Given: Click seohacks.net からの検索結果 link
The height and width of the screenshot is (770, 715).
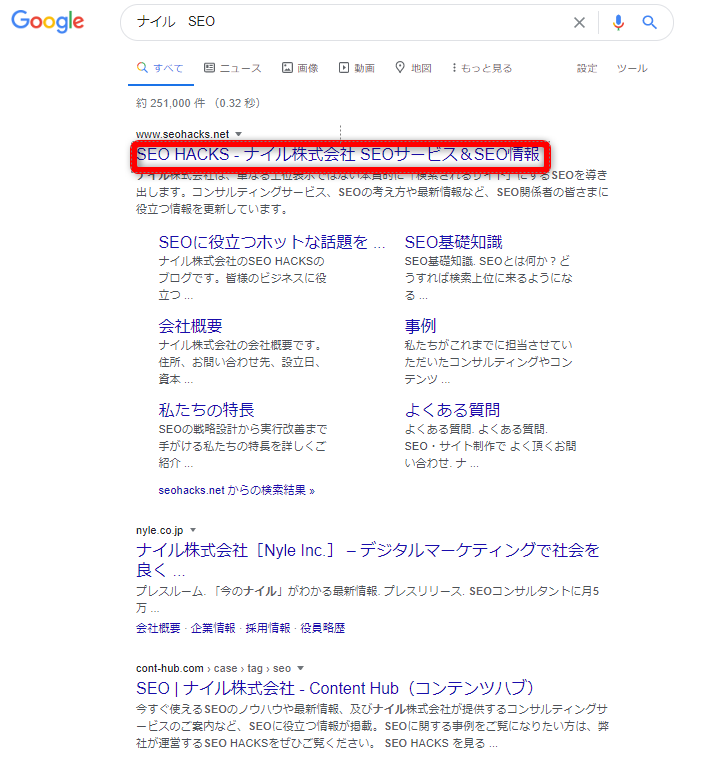Looking at the screenshot, I should [x=236, y=490].
